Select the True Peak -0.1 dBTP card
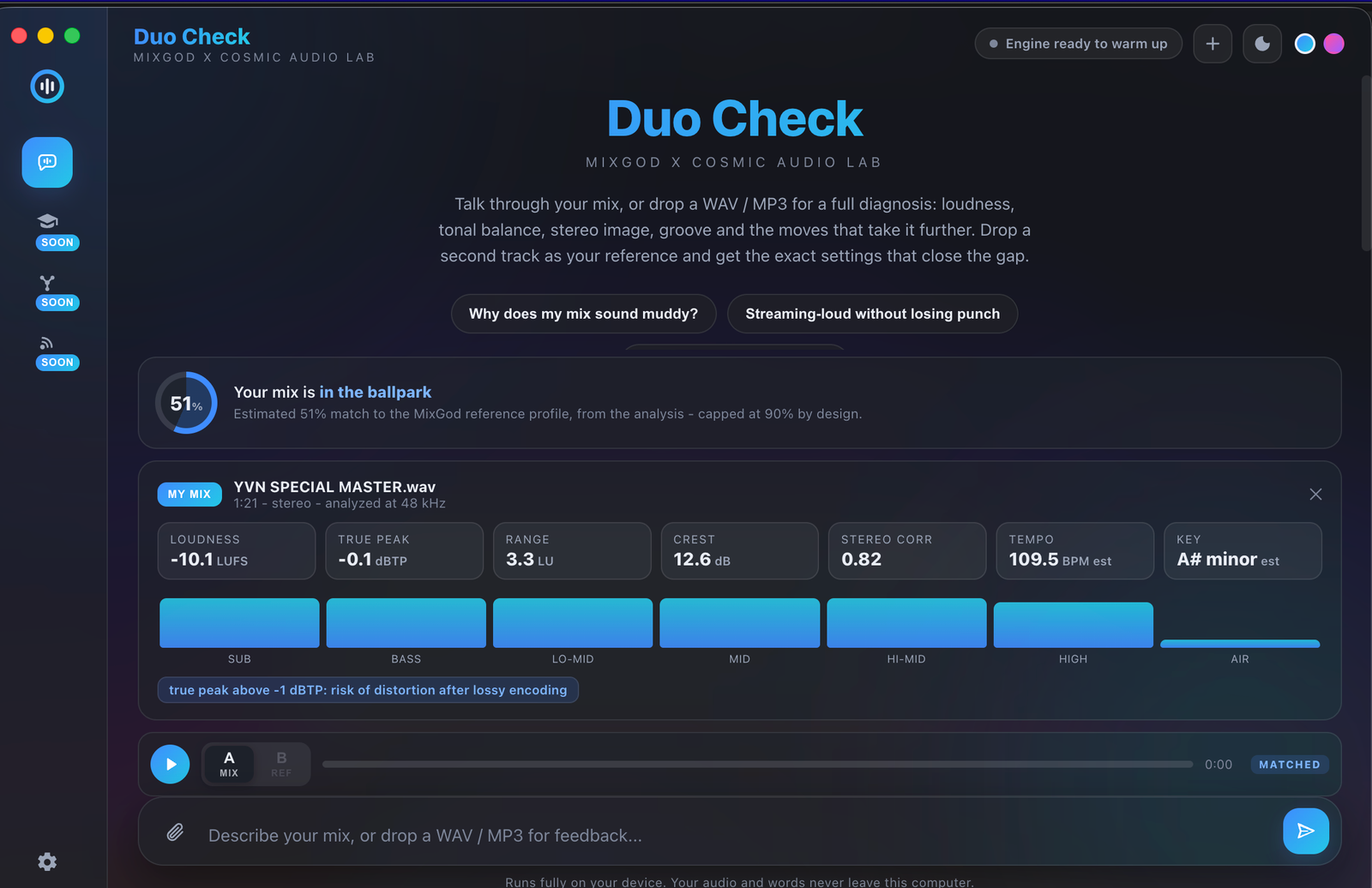The height and width of the screenshot is (888, 1372). click(405, 551)
